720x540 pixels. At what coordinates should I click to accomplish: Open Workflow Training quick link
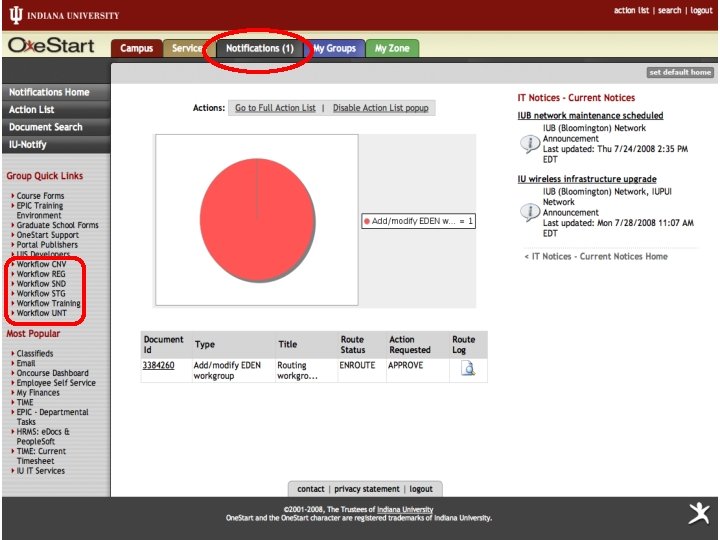click(48, 303)
